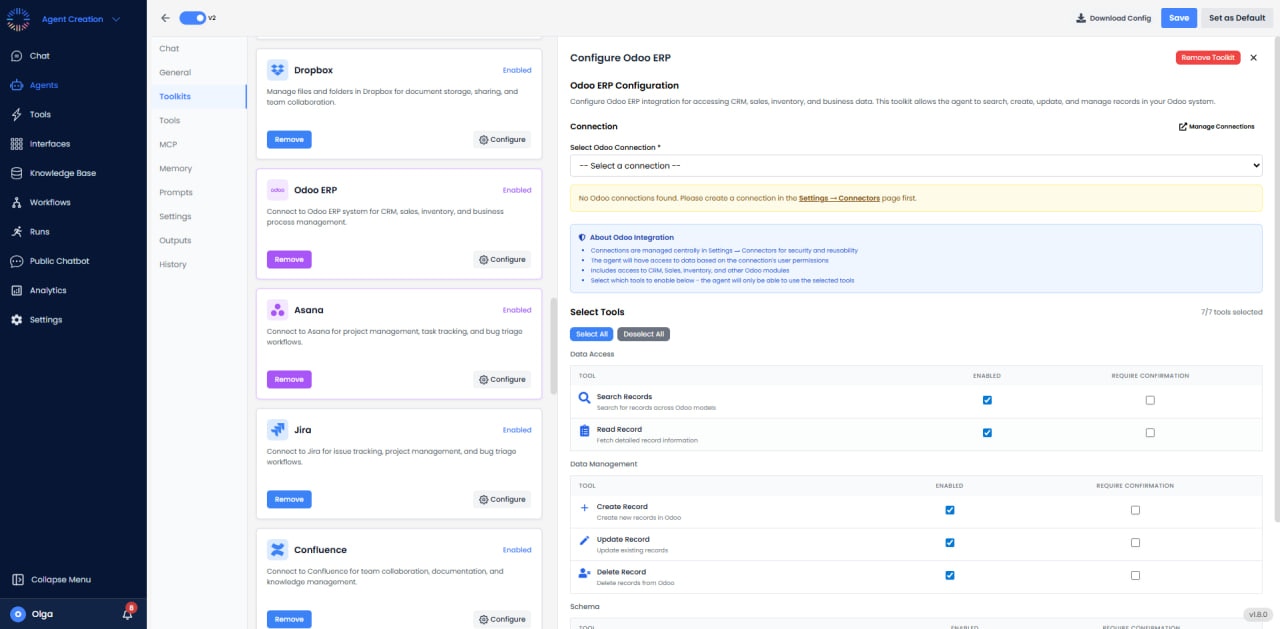1280x629 pixels.
Task: Click the Save button
Action: coord(1178,17)
